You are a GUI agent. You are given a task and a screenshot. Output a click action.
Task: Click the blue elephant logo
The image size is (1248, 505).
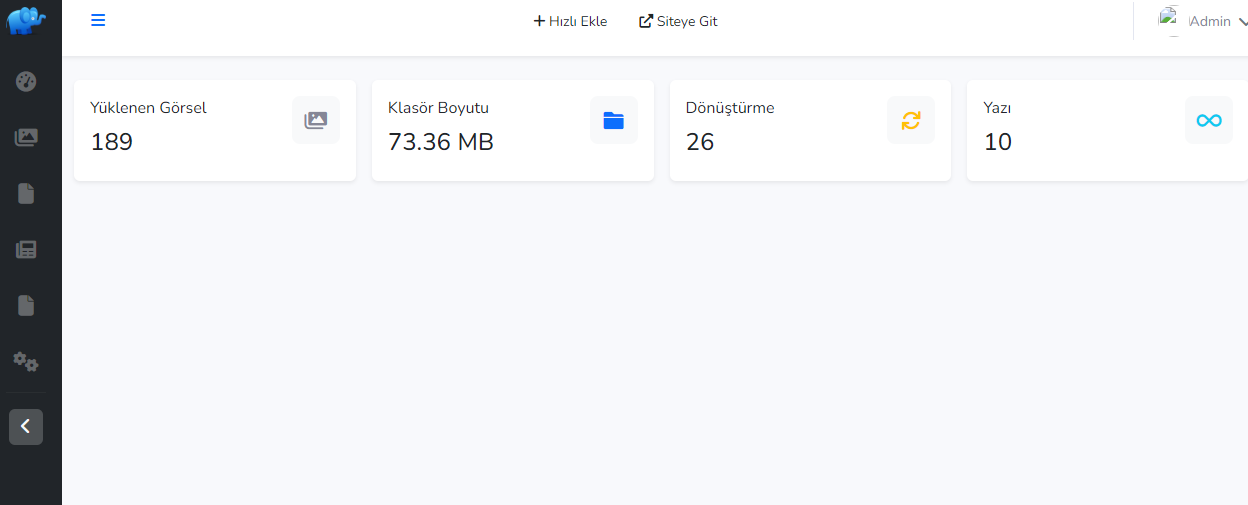click(x=27, y=21)
